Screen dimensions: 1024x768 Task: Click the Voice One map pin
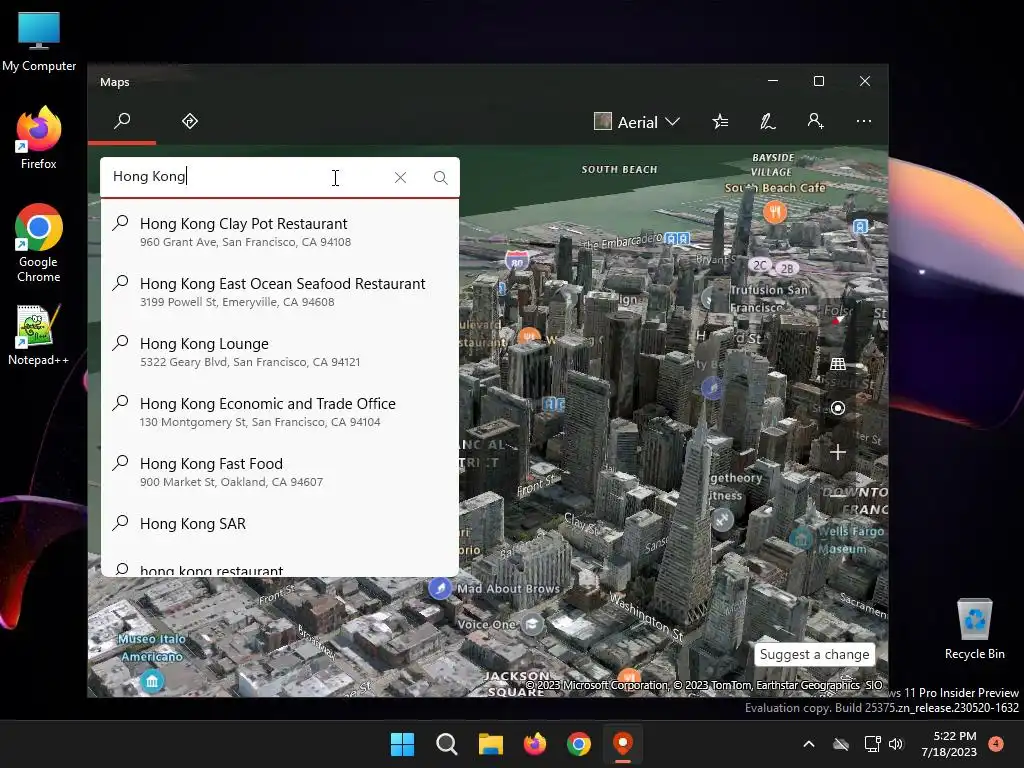pyautogui.click(x=532, y=624)
